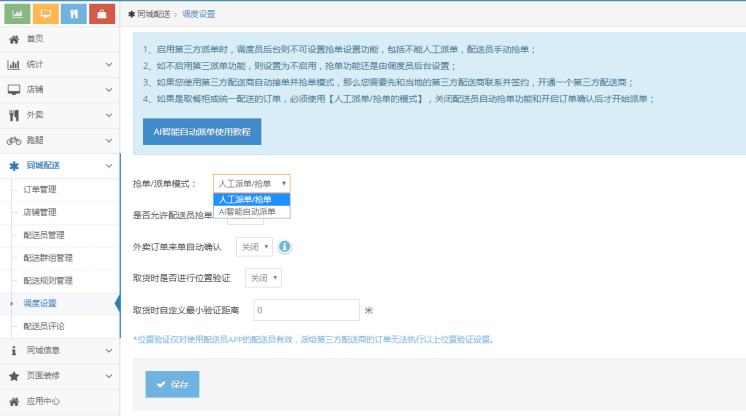Screen dimensions: 746x416
Task: Click the green chart shortcut icon
Action: [17, 14]
